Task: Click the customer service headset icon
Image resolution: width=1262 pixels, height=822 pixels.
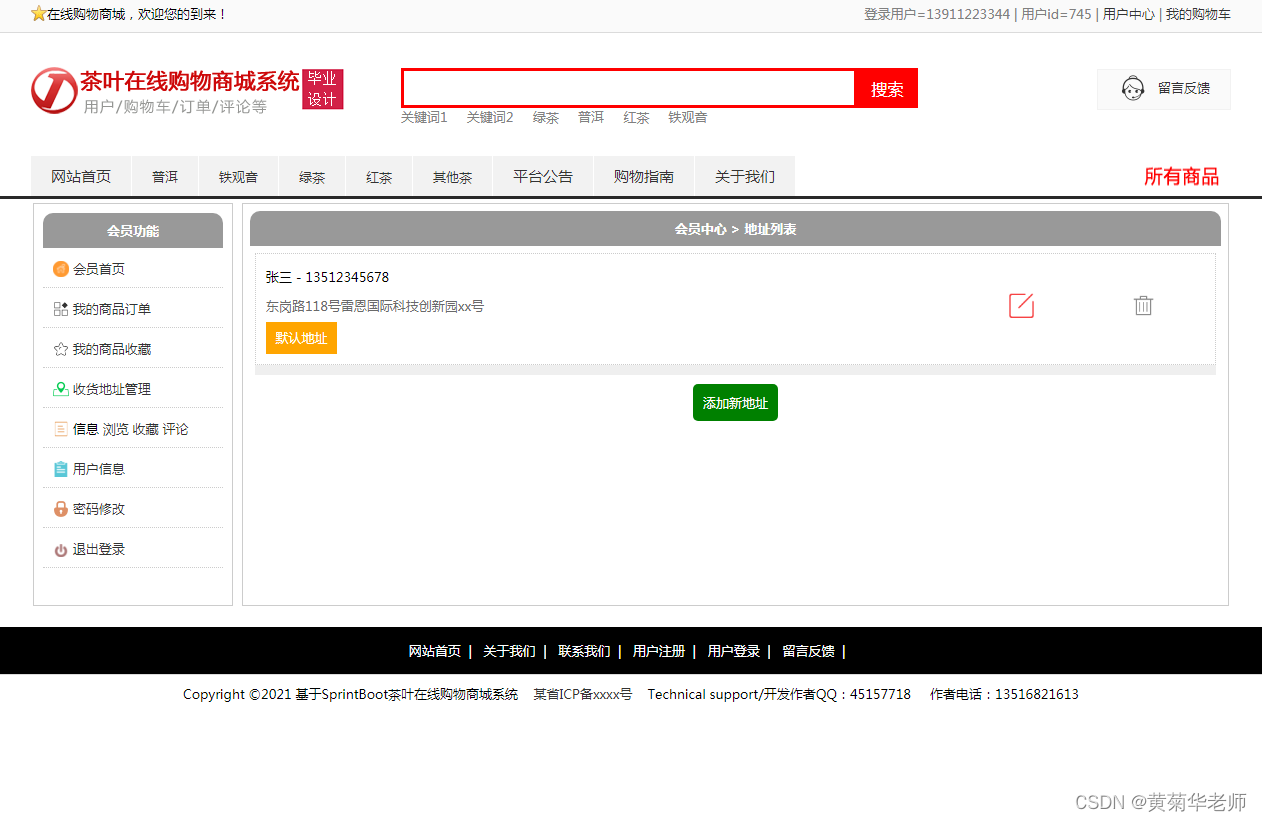Action: tap(1132, 89)
